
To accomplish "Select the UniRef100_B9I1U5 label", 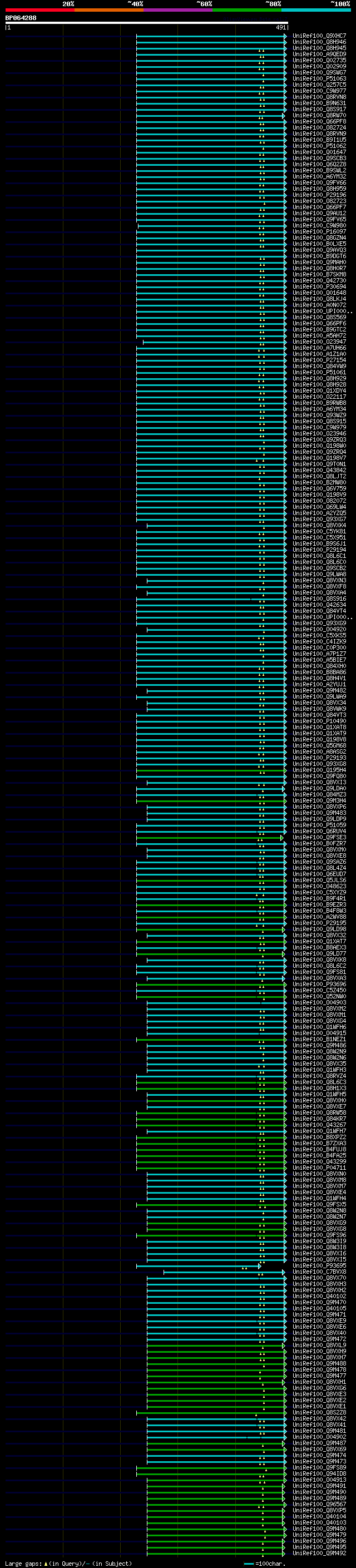I will click(x=319, y=140).
